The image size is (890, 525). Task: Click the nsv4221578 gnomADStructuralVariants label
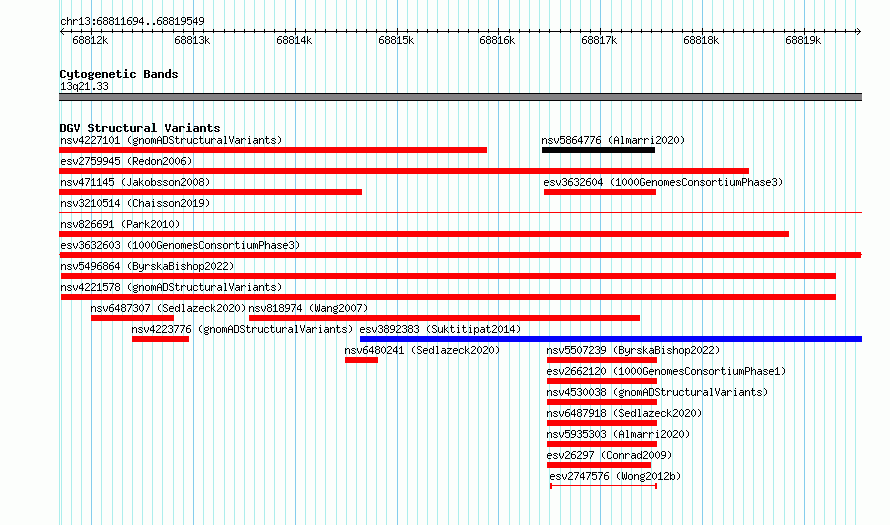pyautogui.click(x=171, y=287)
